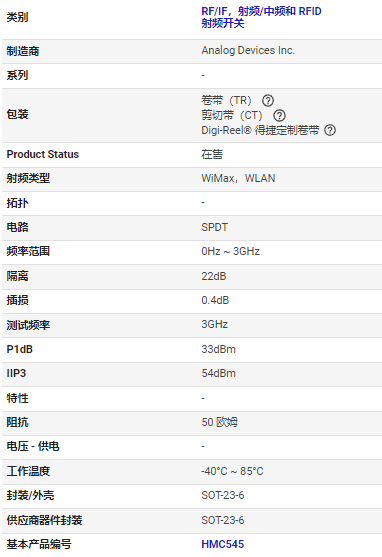Select the 50 欧姆 impedance value

tap(220, 422)
